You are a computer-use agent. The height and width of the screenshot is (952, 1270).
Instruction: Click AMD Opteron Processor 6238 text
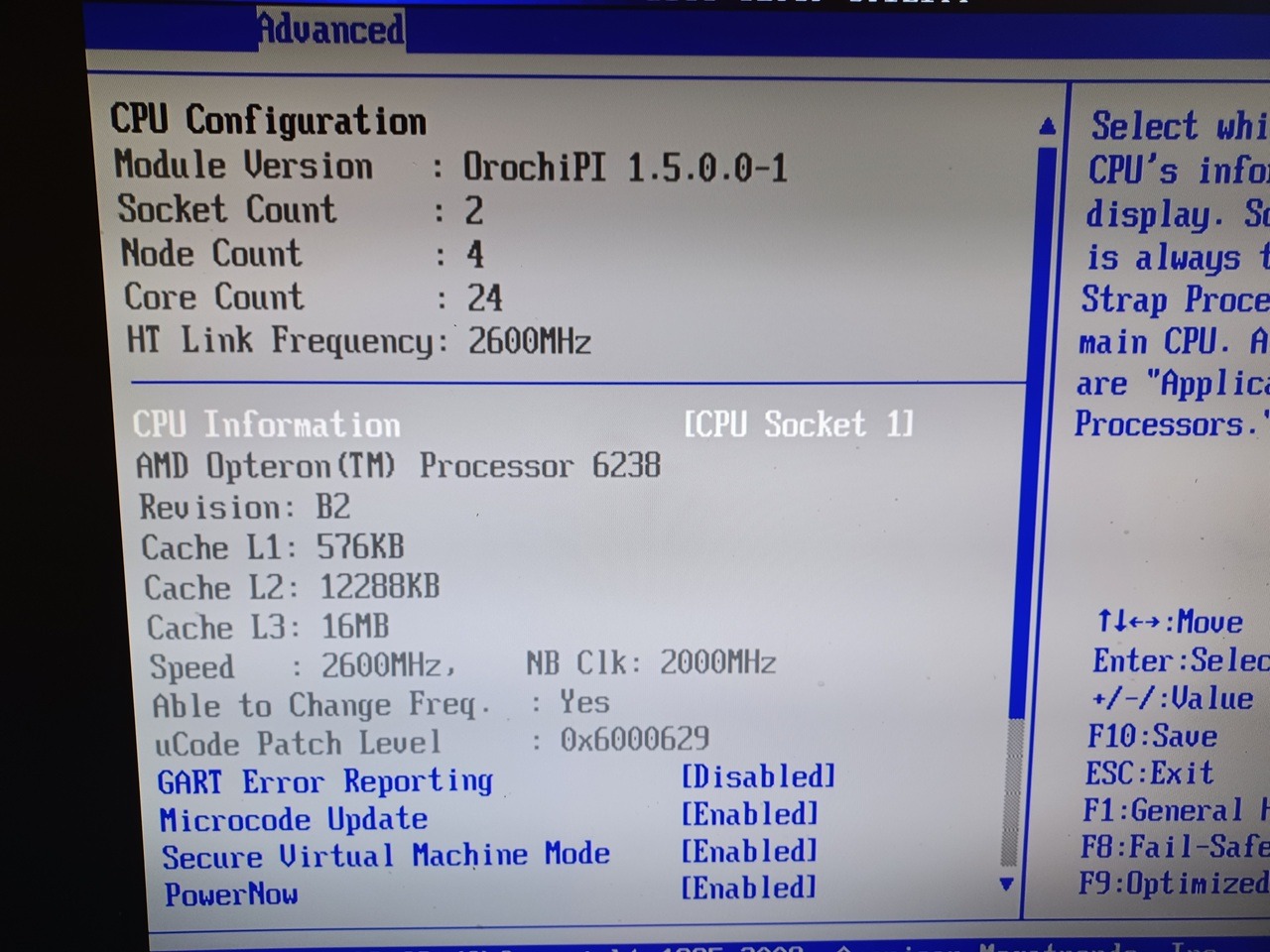[398, 466]
